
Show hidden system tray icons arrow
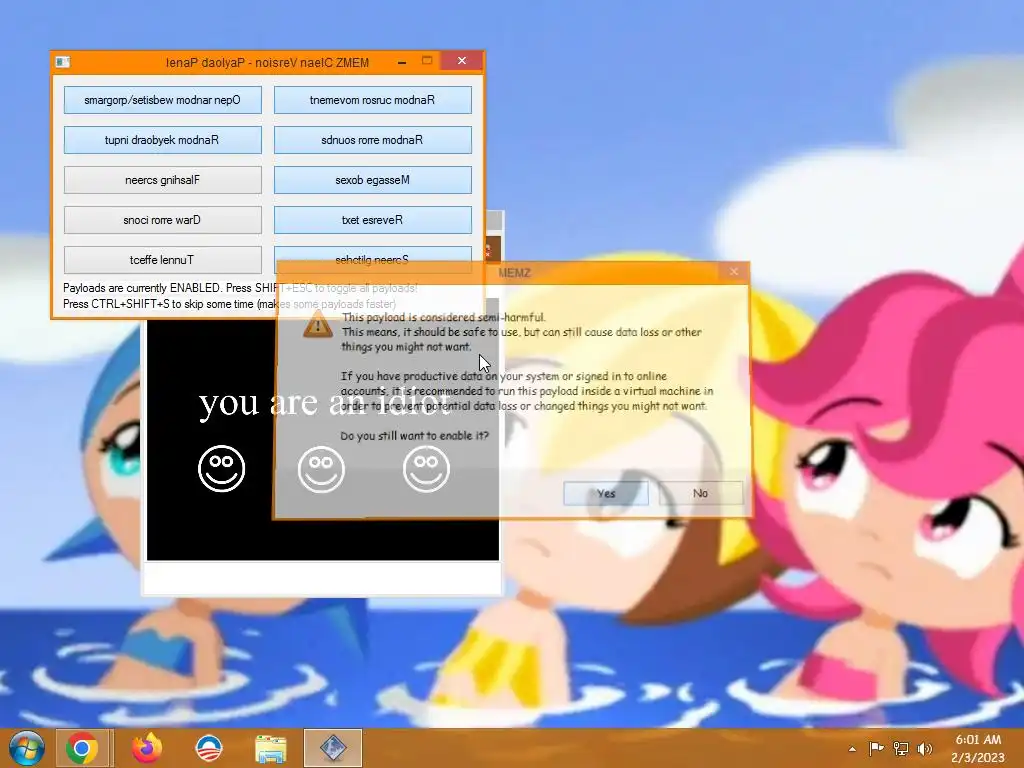pos(852,749)
